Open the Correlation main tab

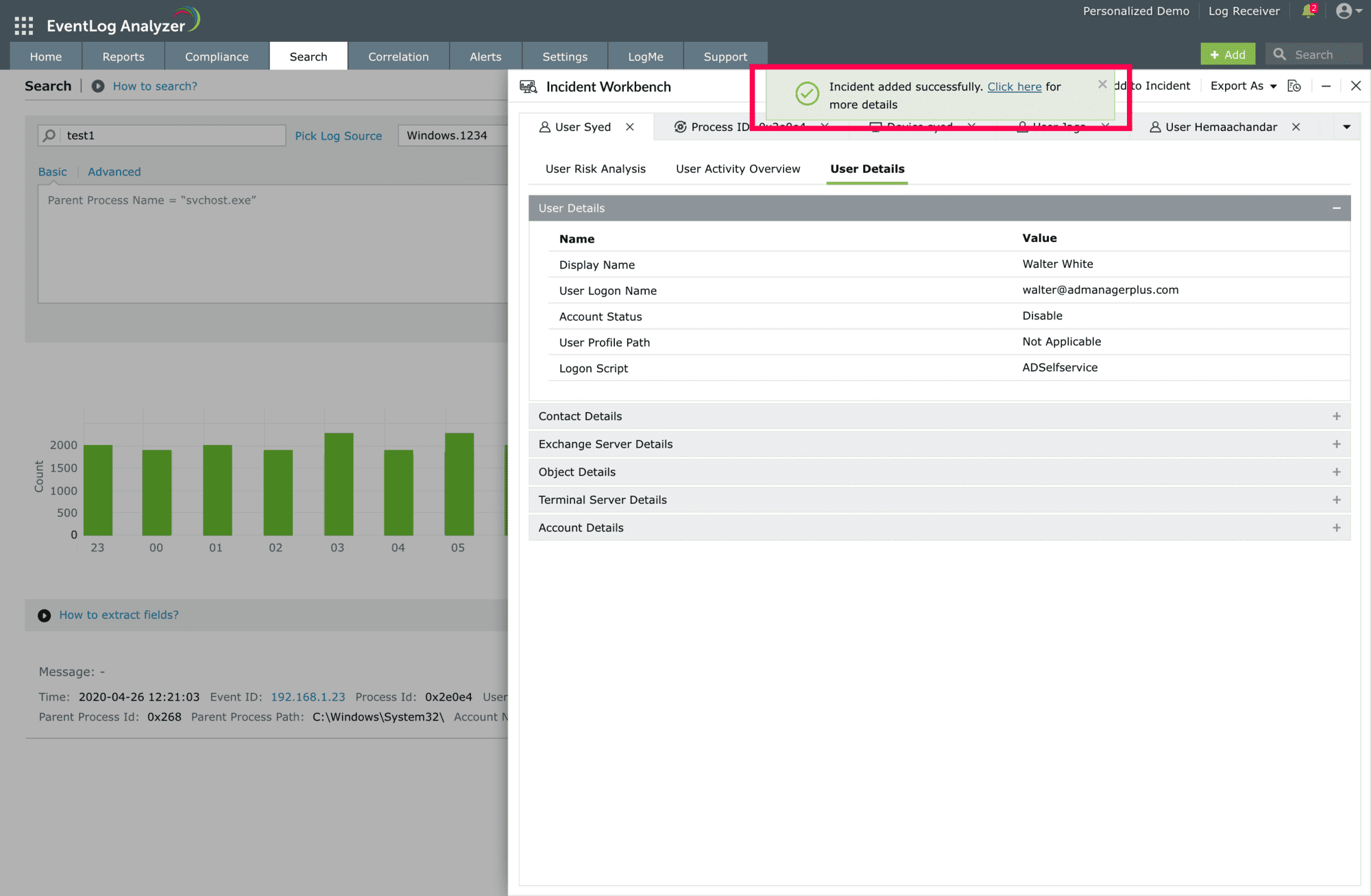pos(398,57)
